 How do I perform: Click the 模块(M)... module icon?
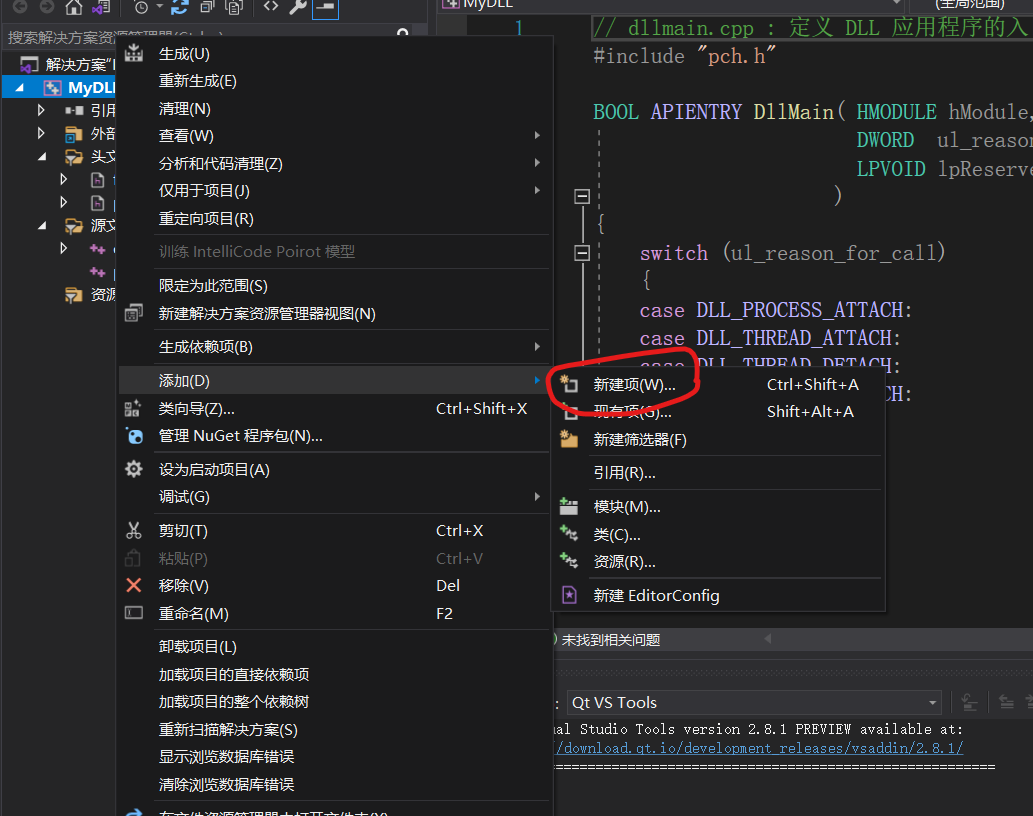[569, 506]
